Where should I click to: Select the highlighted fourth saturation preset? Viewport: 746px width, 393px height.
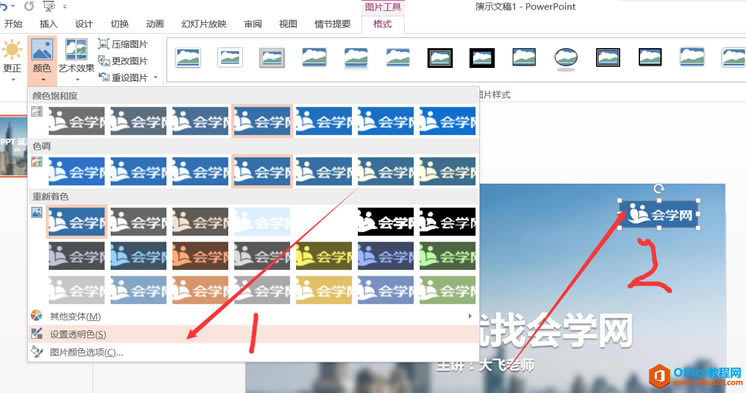[262, 121]
